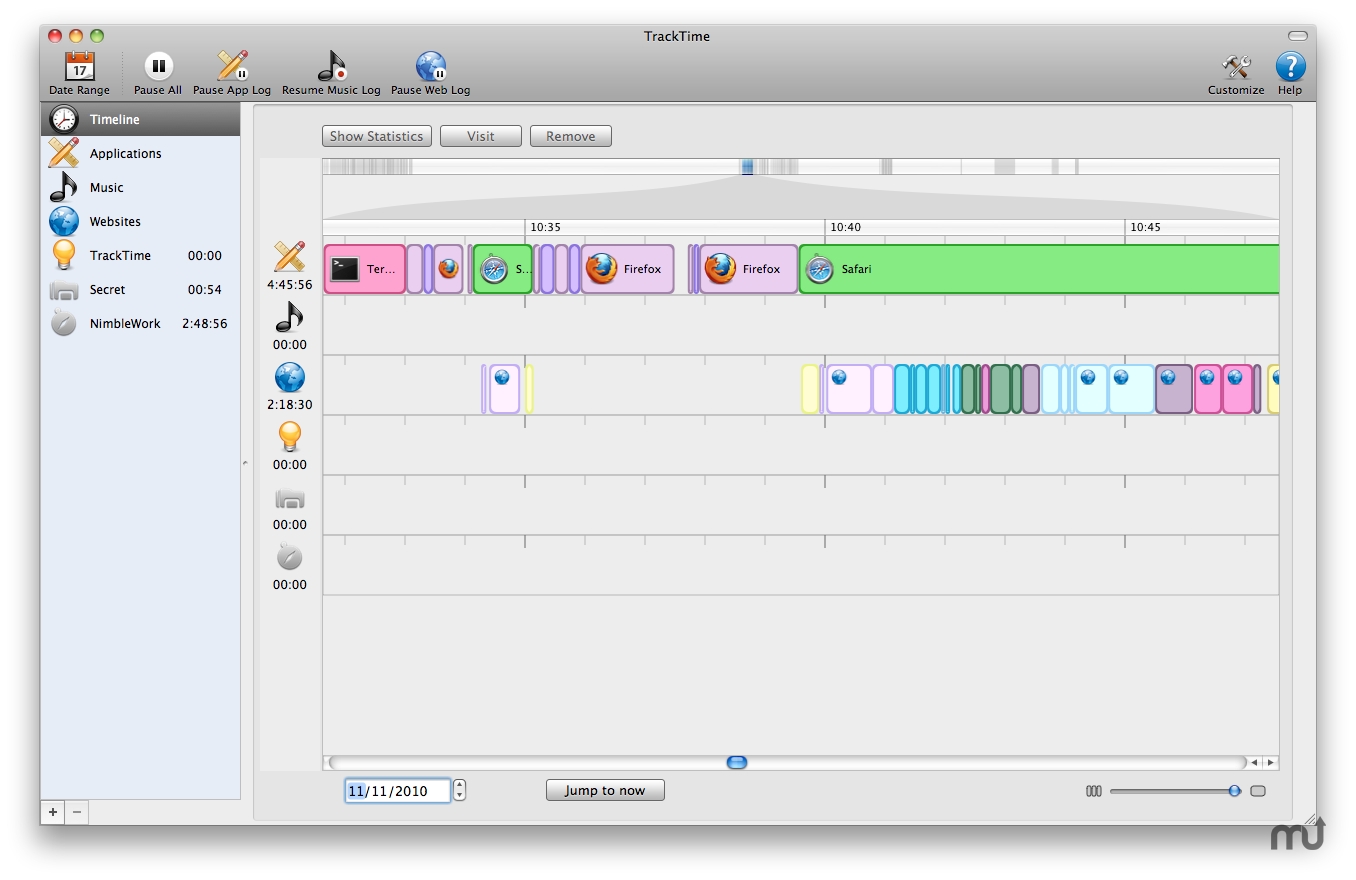Click the timeline zoom slider knob
Viewport: 1356px width, 880px height.
coord(1234,791)
